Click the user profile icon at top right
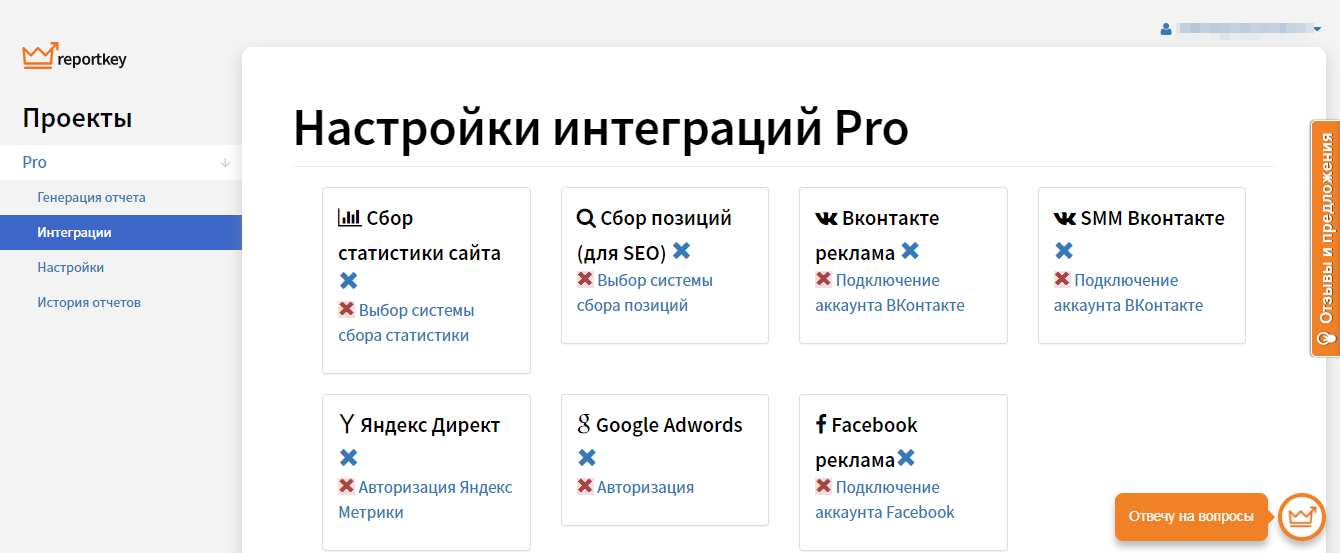The height and width of the screenshot is (553, 1340). coord(1166,29)
